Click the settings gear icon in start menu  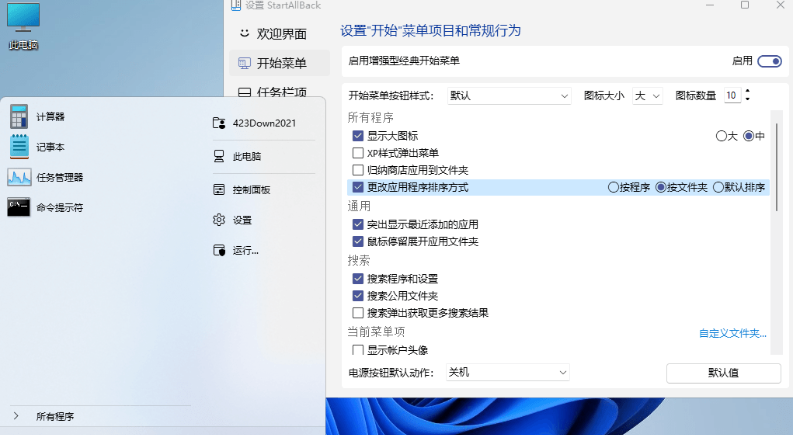coord(219,220)
